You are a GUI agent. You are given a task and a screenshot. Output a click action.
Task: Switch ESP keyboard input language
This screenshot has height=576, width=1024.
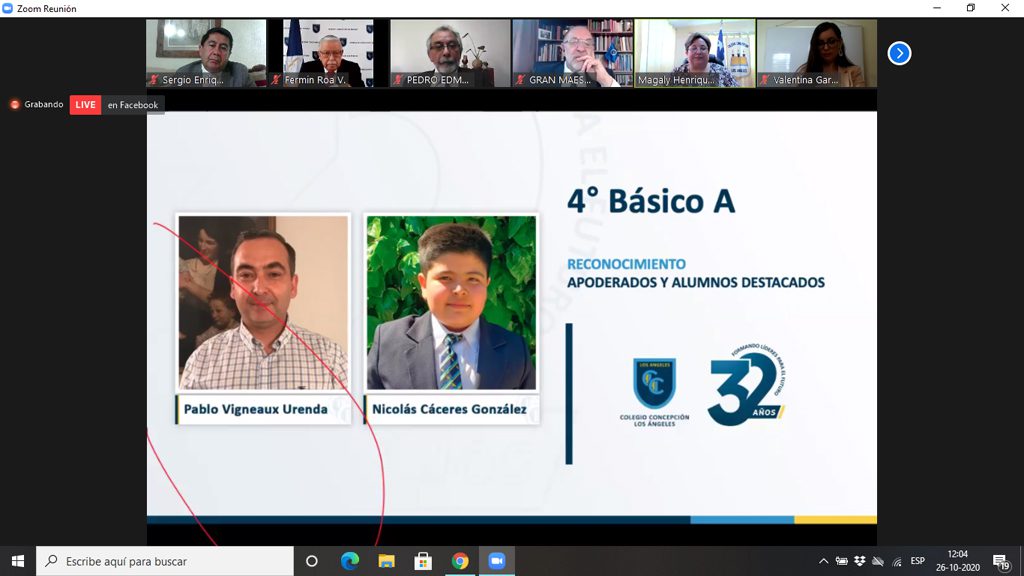[x=917, y=561]
